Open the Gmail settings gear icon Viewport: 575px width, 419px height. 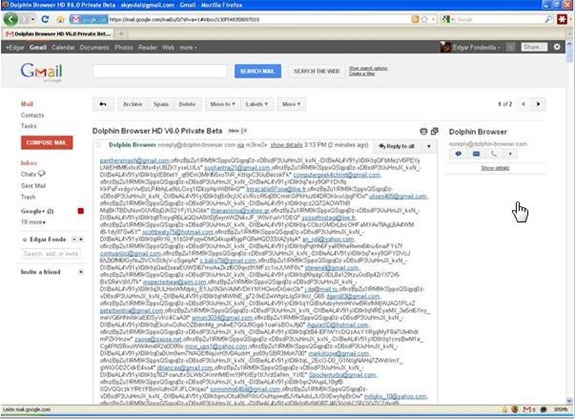[x=557, y=47]
